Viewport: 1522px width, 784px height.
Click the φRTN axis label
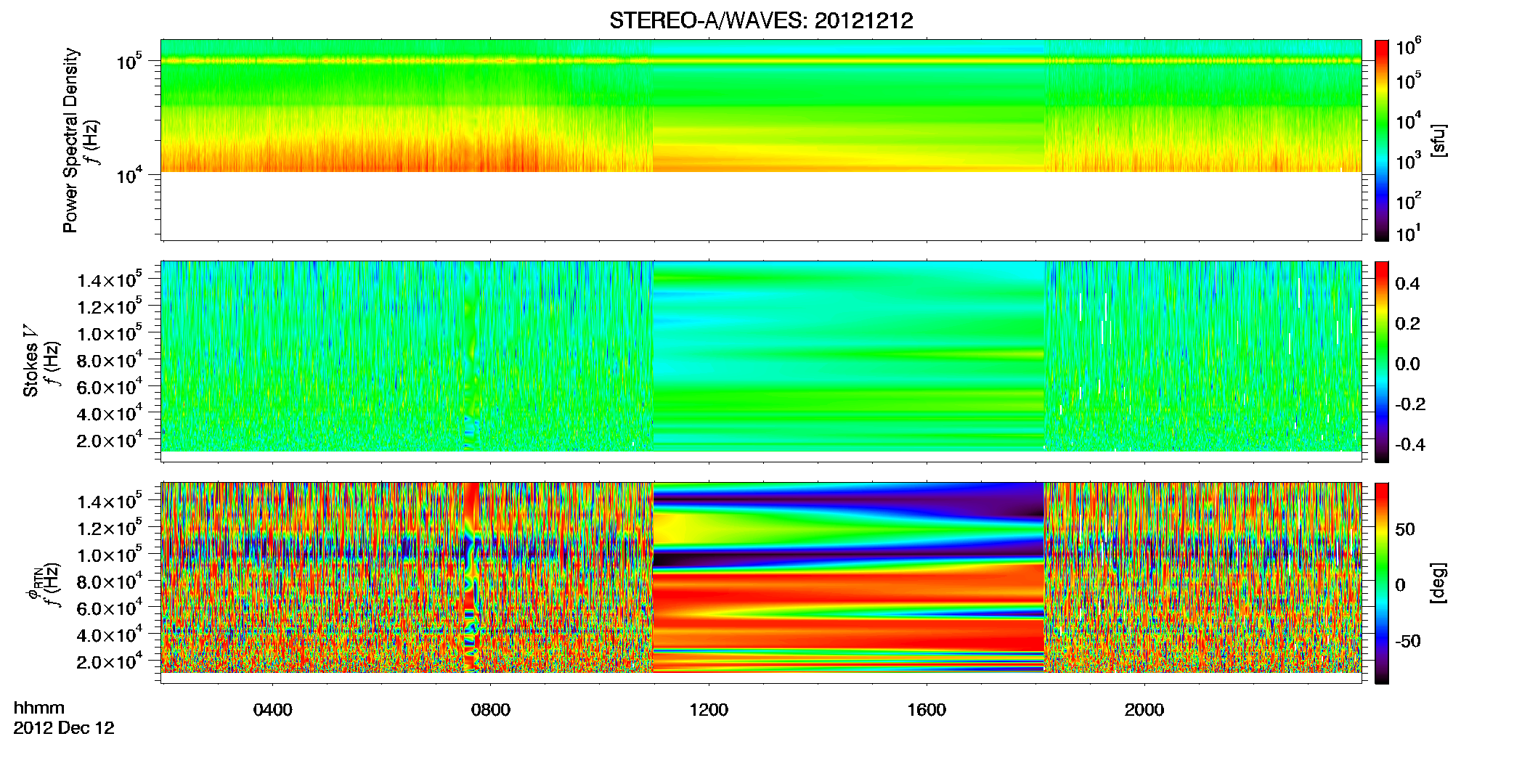33,583
